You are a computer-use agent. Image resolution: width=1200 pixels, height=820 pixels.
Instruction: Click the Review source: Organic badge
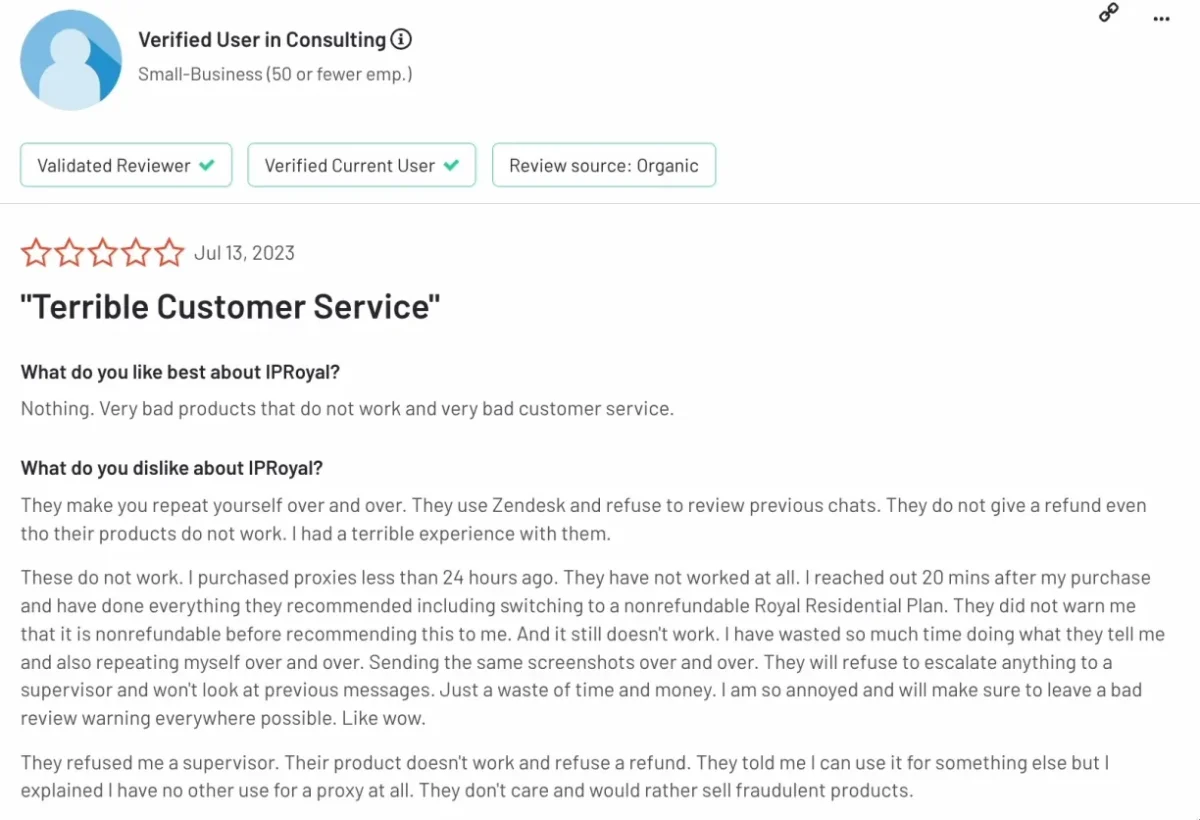pos(604,165)
